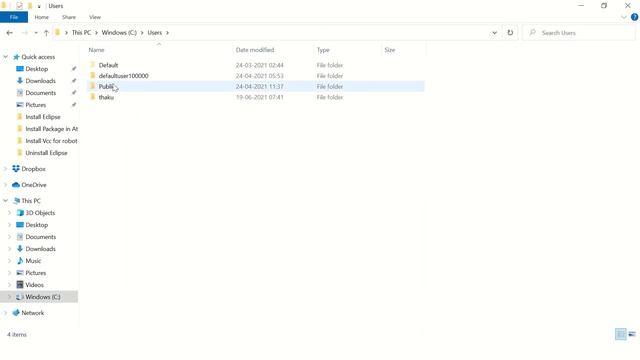Select the Default folder icon

[x=93, y=65]
